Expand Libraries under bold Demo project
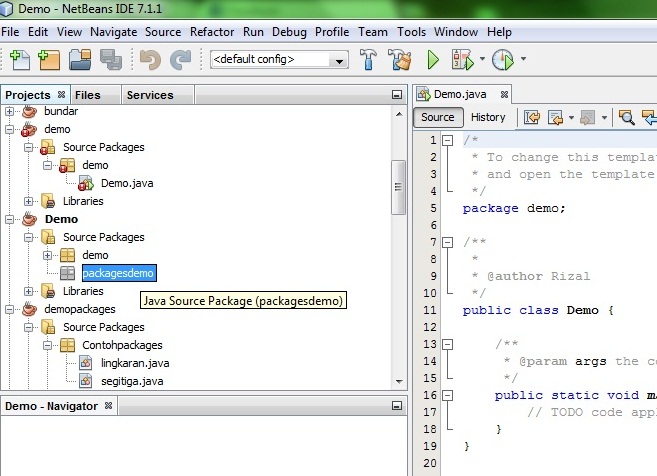This screenshot has width=657, height=476. coord(28,291)
